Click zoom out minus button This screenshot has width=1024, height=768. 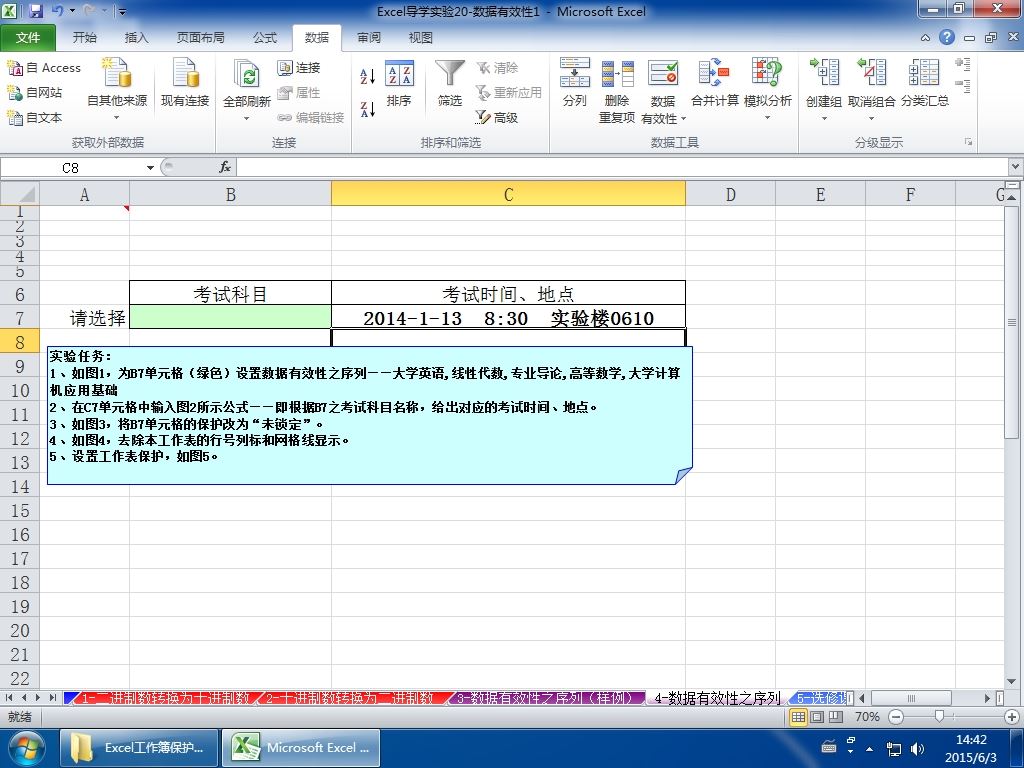point(896,717)
